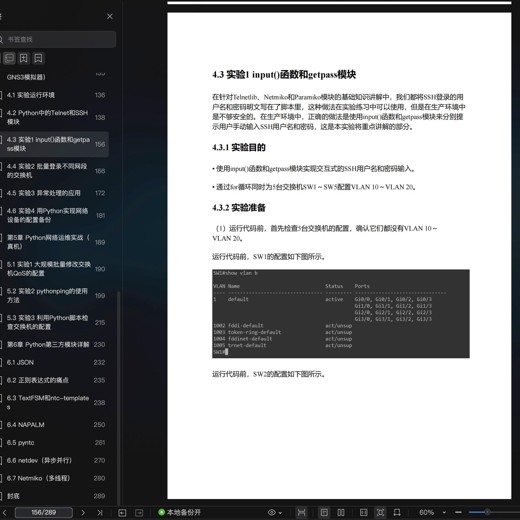Open bookmark 6.5 pyntc
This screenshot has width=520, height=520.
53,443
